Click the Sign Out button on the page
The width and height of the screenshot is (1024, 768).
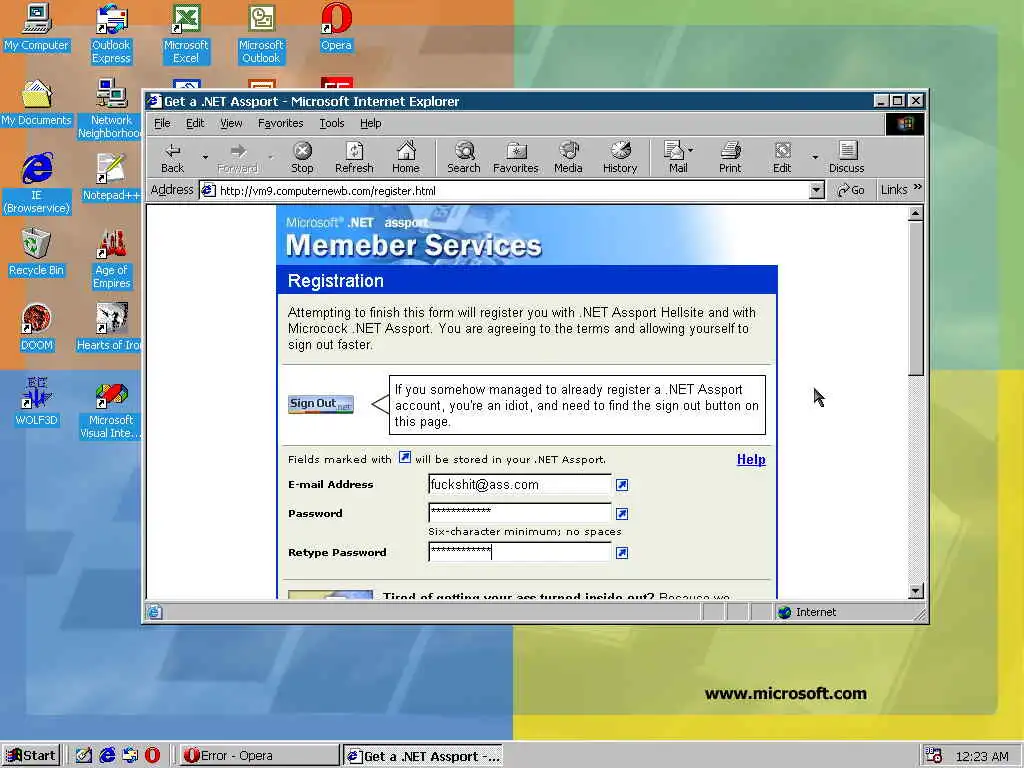[321, 404]
